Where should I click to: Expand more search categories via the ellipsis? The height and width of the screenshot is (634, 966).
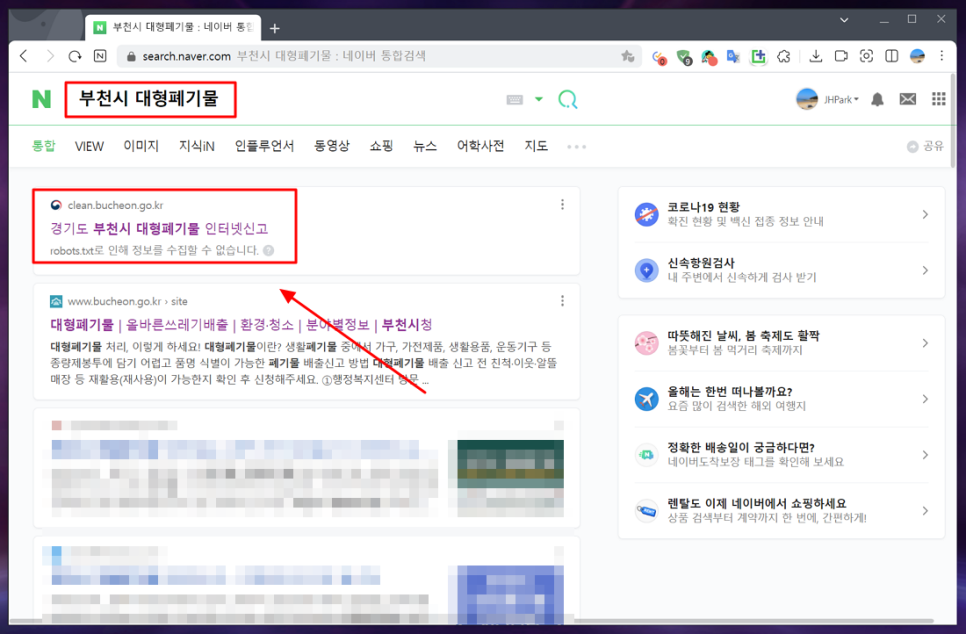pyautogui.click(x=577, y=147)
